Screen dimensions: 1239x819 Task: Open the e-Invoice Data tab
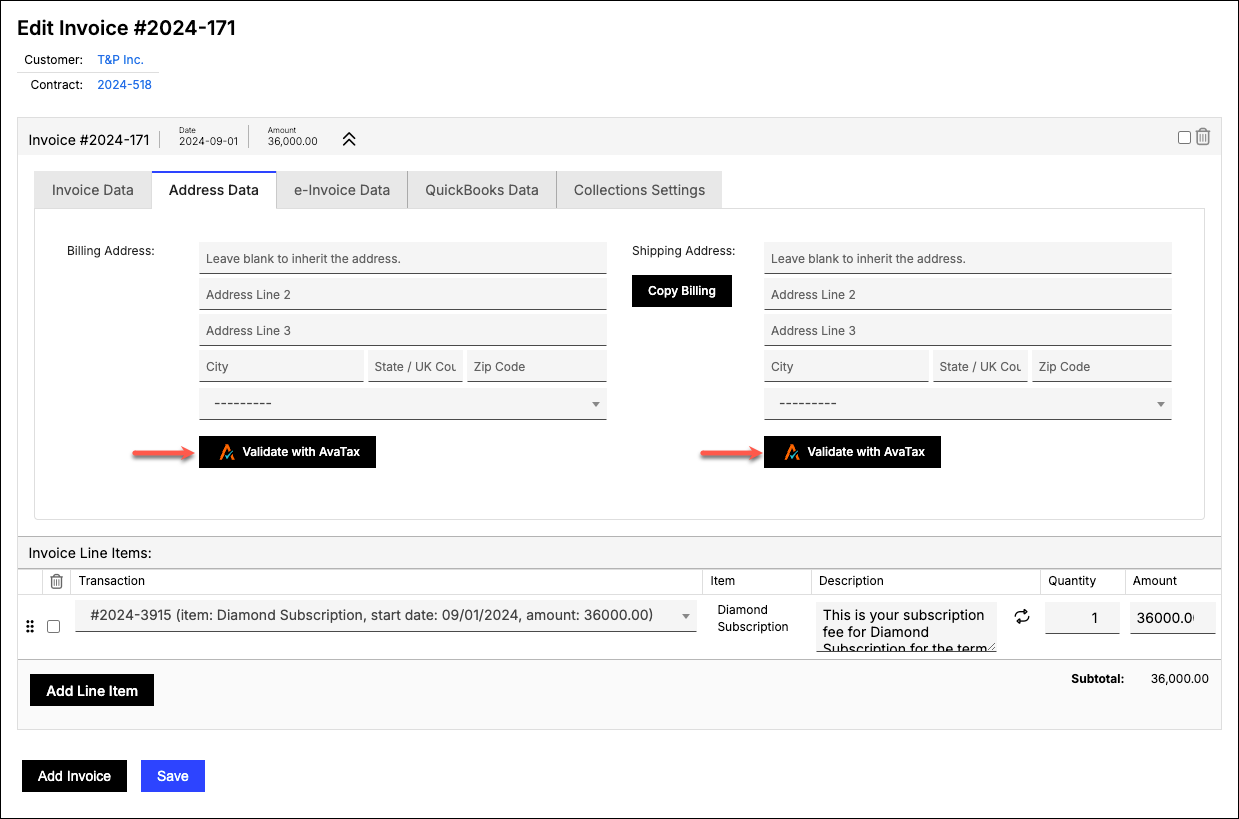click(x=342, y=190)
